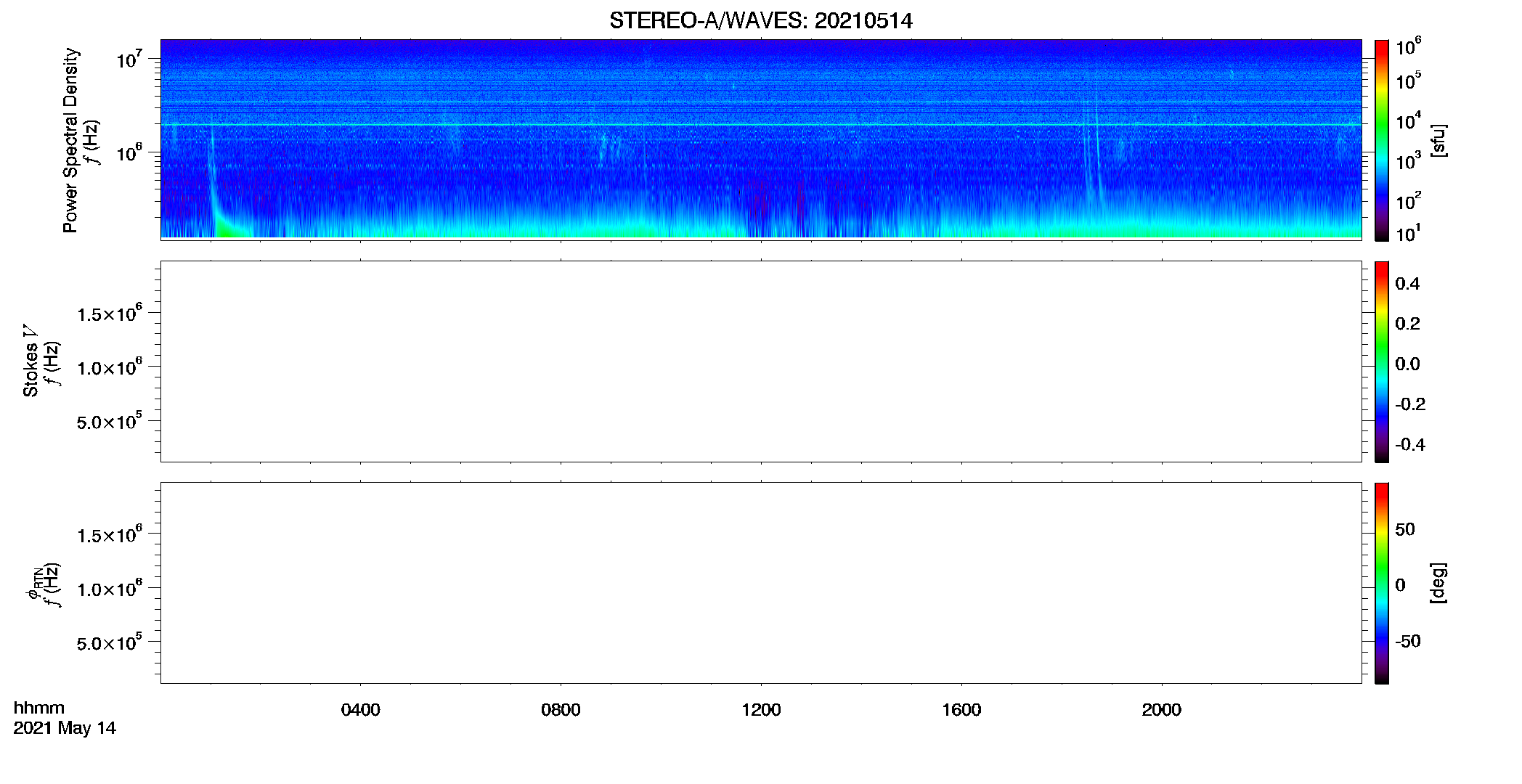Click the Stokes V axis label

[30, 361]
